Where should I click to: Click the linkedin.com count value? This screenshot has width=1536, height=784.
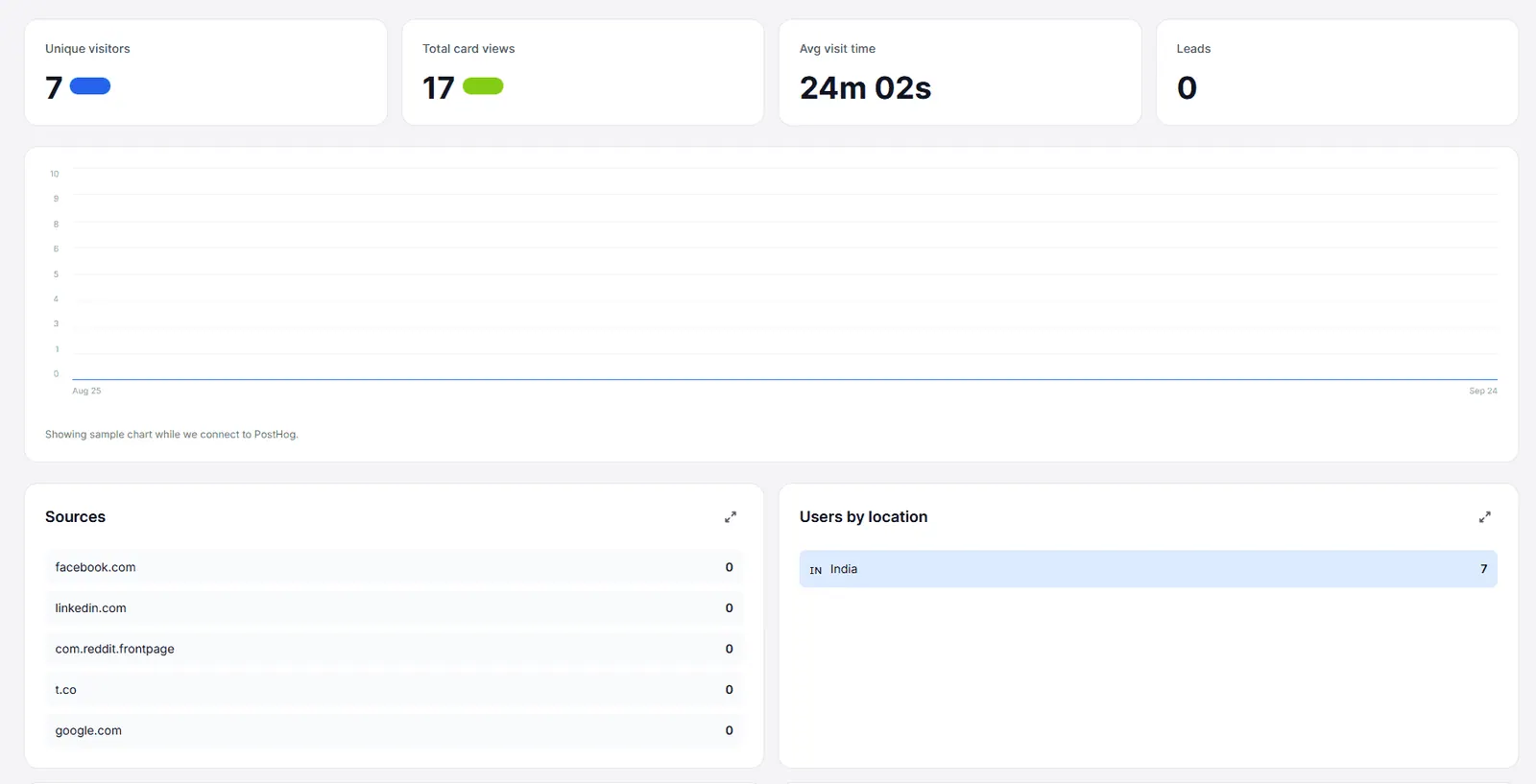click(730, 608)
